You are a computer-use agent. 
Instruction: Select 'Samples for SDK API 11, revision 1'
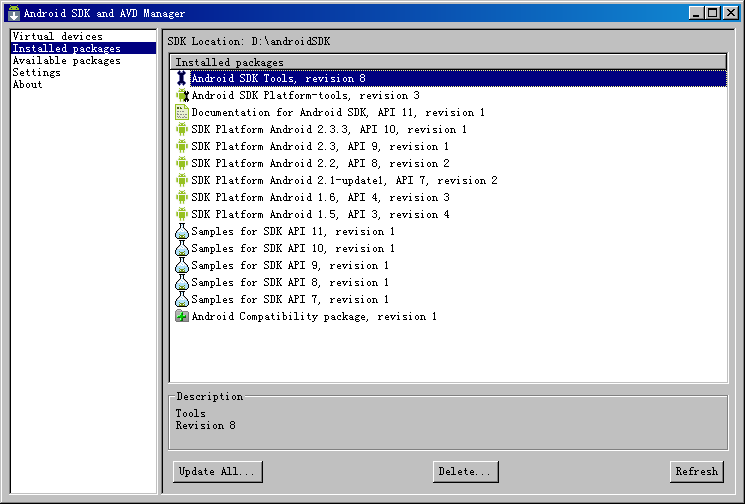448,231
